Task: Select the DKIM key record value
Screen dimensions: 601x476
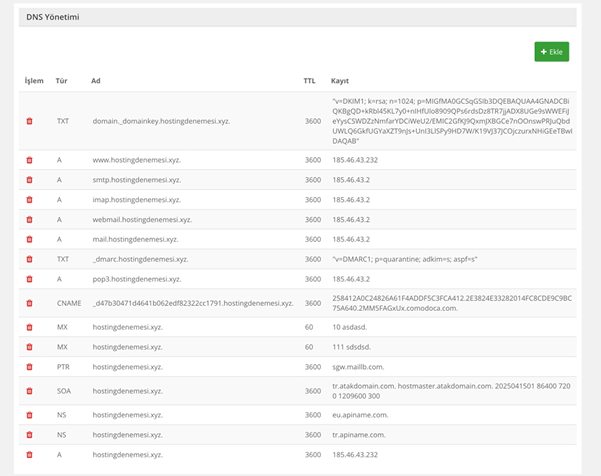Action: 452,121
